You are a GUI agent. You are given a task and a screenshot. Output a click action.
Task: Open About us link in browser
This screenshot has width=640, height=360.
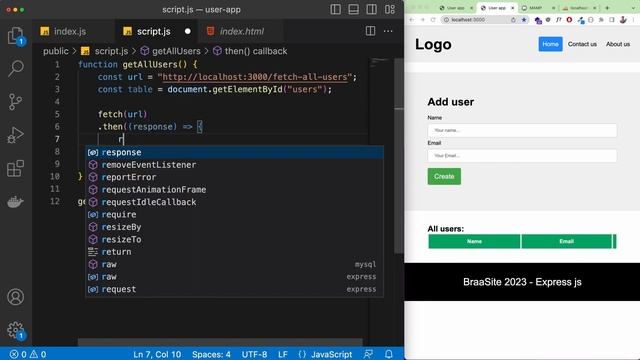[618, 44]
